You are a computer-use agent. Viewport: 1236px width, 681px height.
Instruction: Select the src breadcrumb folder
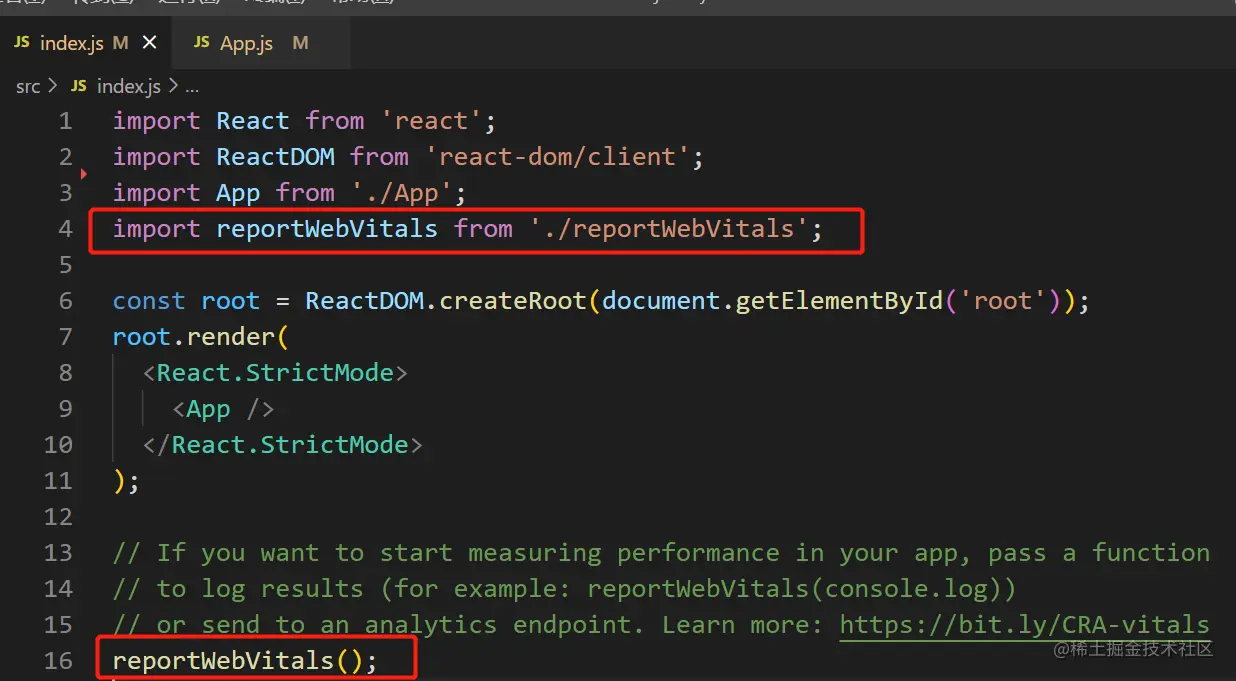click(x=28, y=87)
